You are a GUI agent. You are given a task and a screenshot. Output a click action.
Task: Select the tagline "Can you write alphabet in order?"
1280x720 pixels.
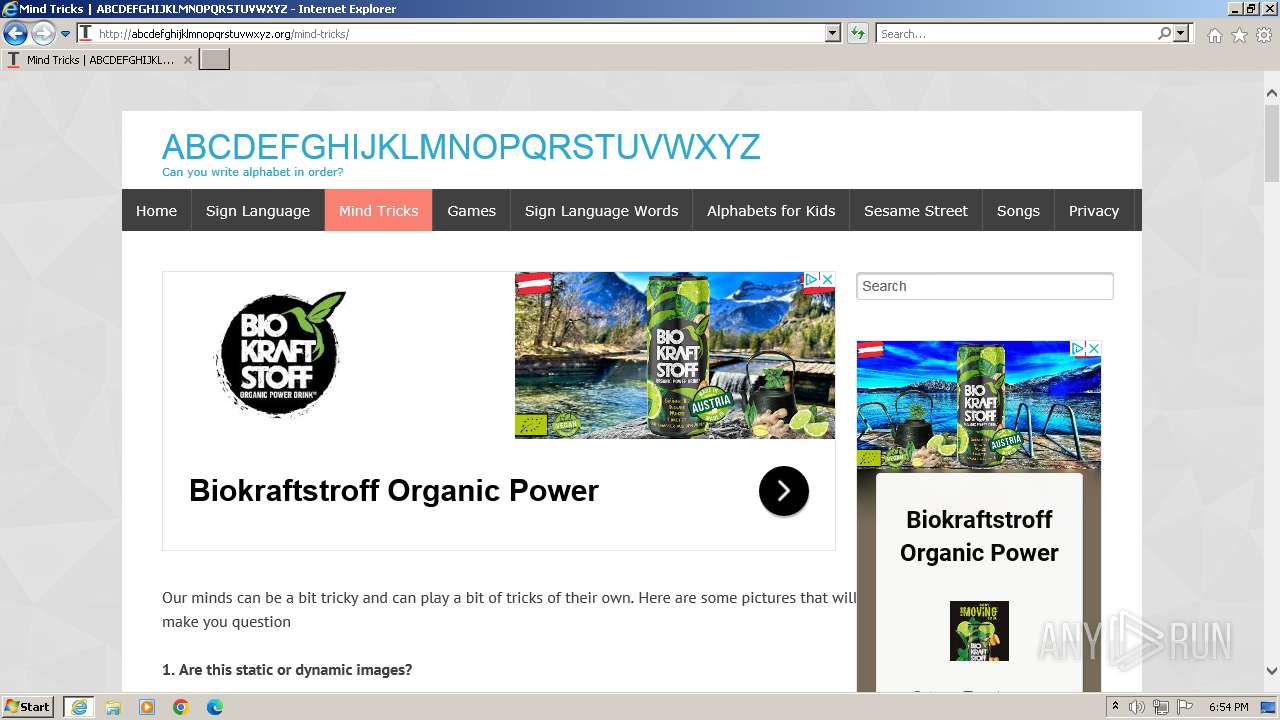tap(253, 172)
